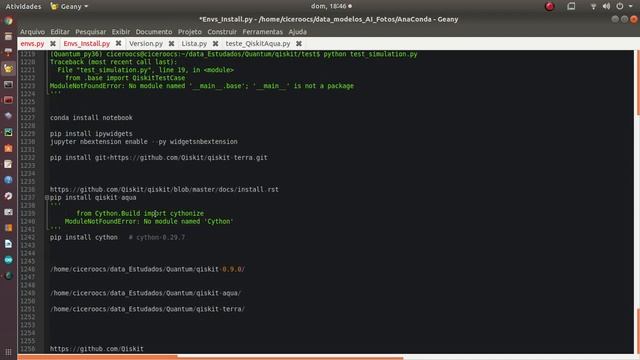Open Ubuntu Software orange bag icon

point(8,148)
